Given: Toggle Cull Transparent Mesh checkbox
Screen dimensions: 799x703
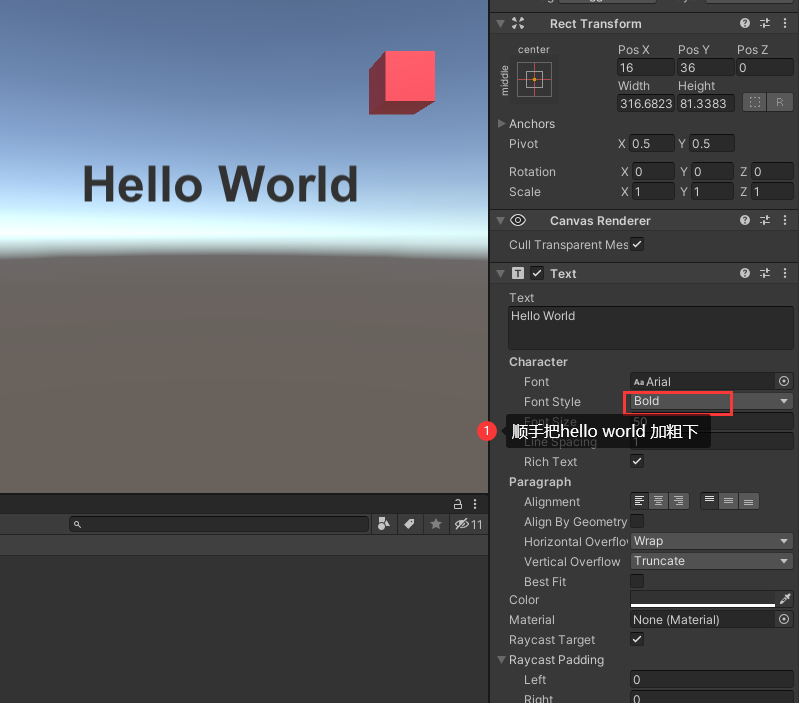Looking at the screenshot, I should click(x=637, y=244).
